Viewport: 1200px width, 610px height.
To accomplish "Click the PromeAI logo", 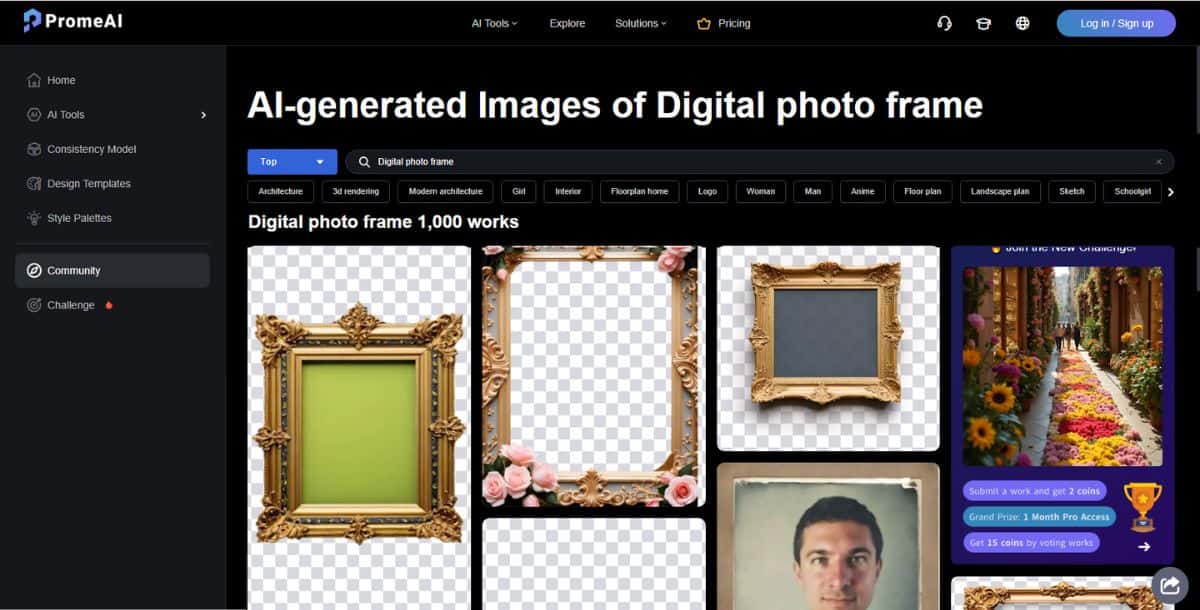I will 73,21.
